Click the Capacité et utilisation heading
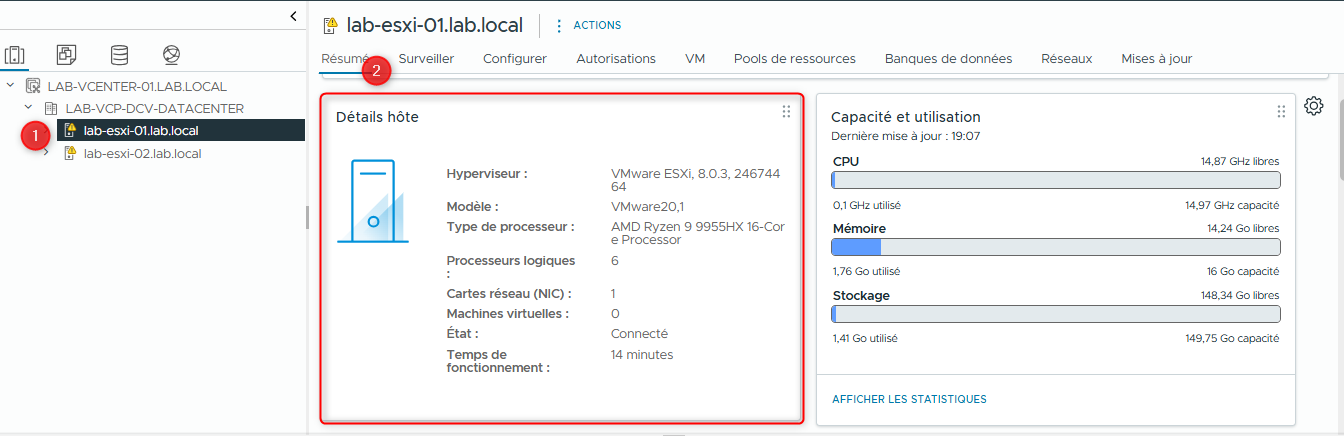The height and width of the screenshot is (436, 1344). (906, 117)
